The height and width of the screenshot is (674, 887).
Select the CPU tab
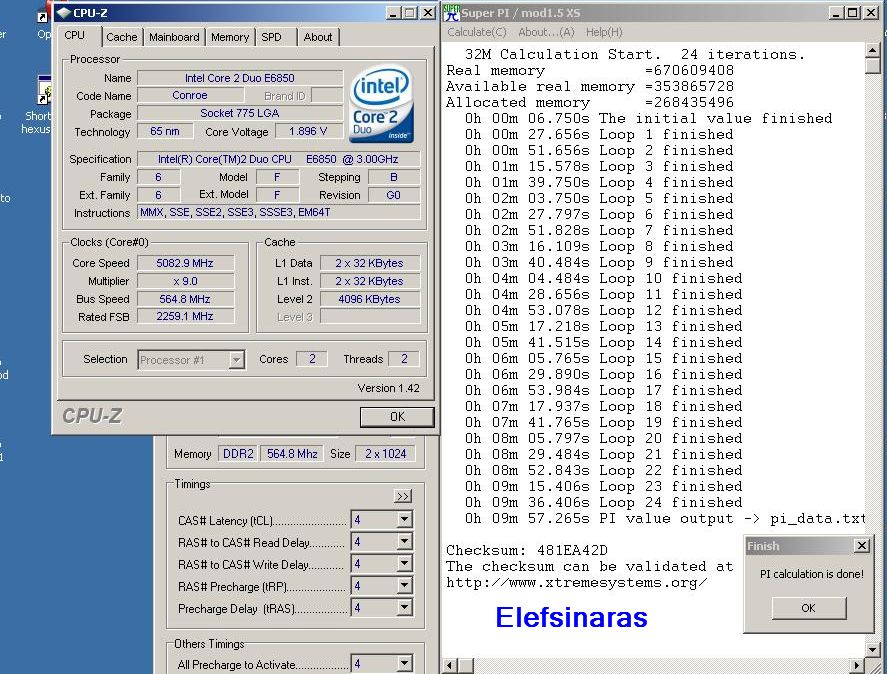tap(75, 35)
